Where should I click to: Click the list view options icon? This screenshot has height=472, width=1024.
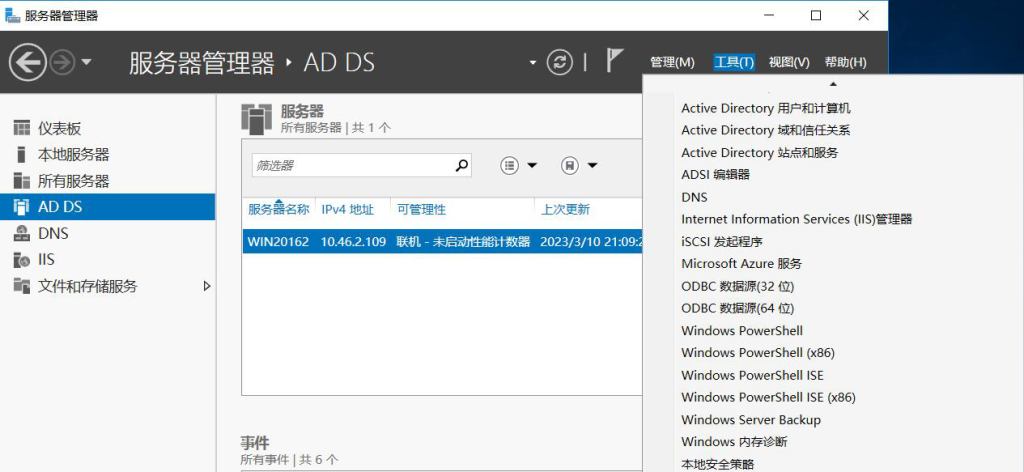pyautogui.click(x=509, y=166)
